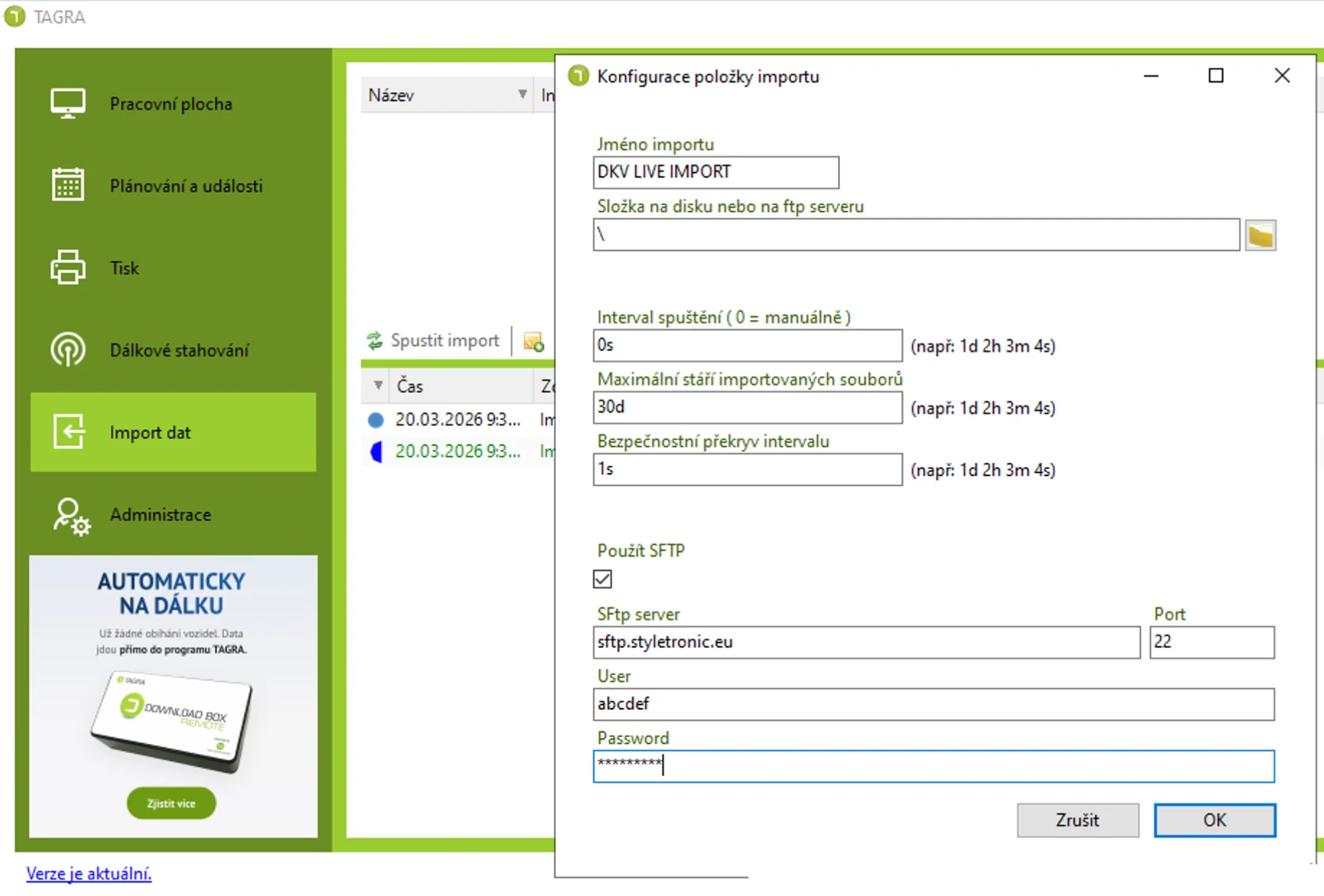Click the Interval spuštění field

[747, 345]
